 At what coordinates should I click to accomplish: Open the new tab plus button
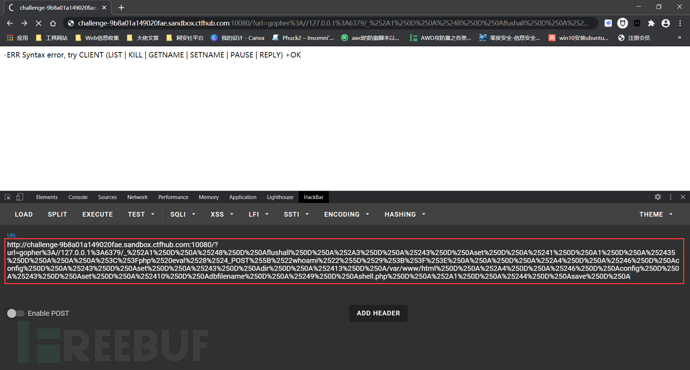121,7
